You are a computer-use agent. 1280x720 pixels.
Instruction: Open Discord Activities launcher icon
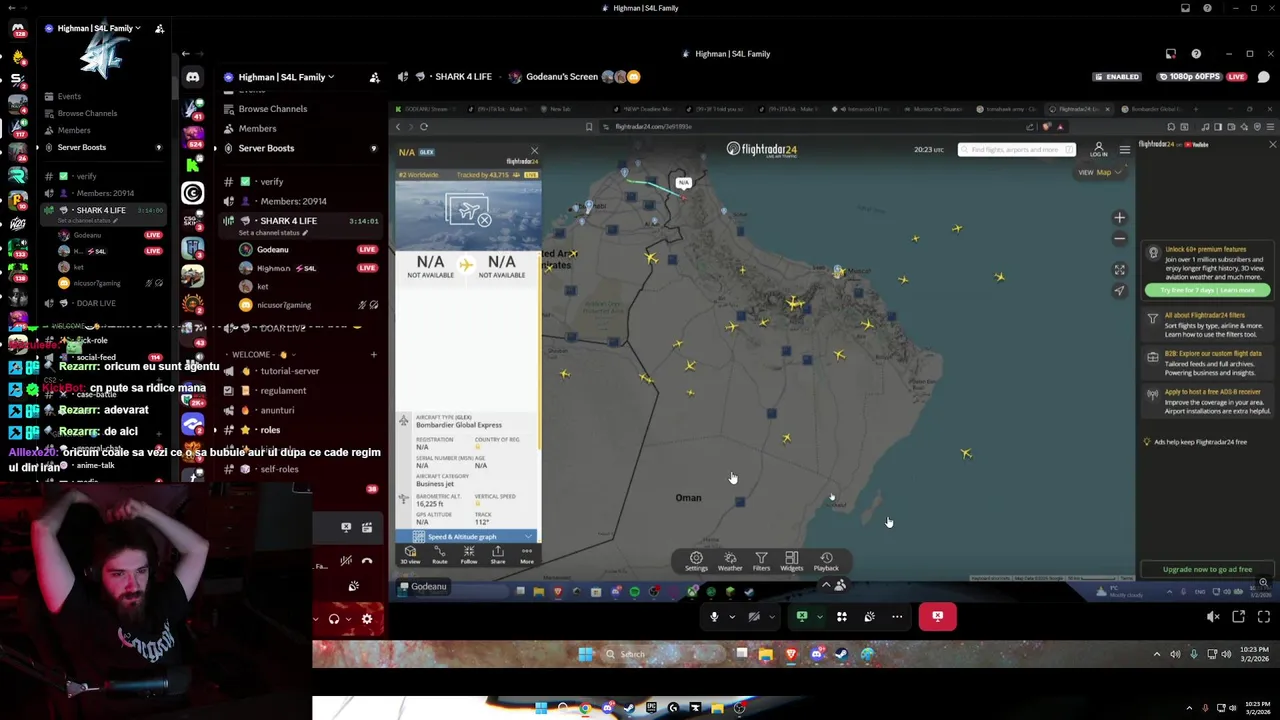(841, 616)
